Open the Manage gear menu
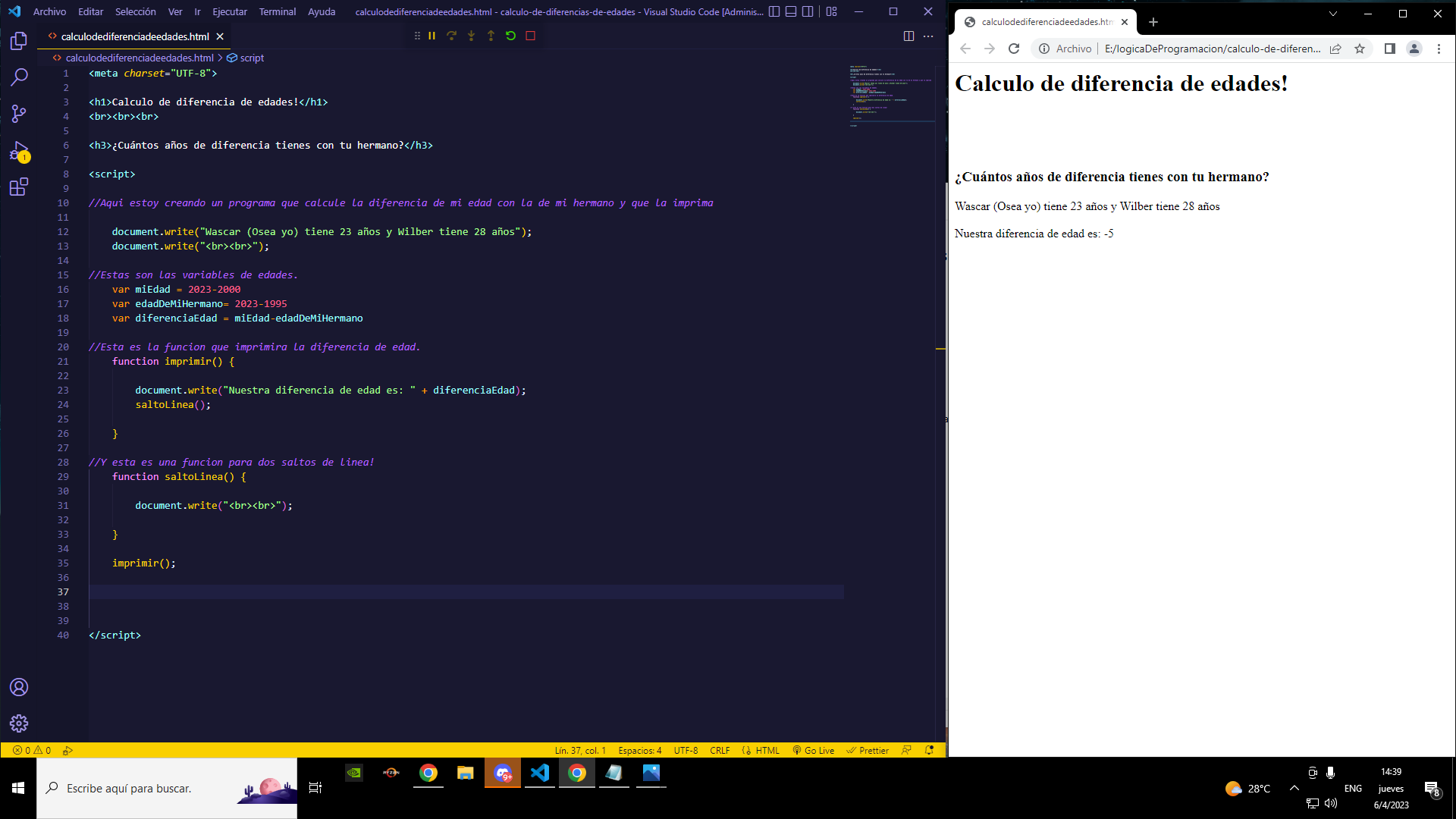This screenshot has width=1456, height=819. 19,723
